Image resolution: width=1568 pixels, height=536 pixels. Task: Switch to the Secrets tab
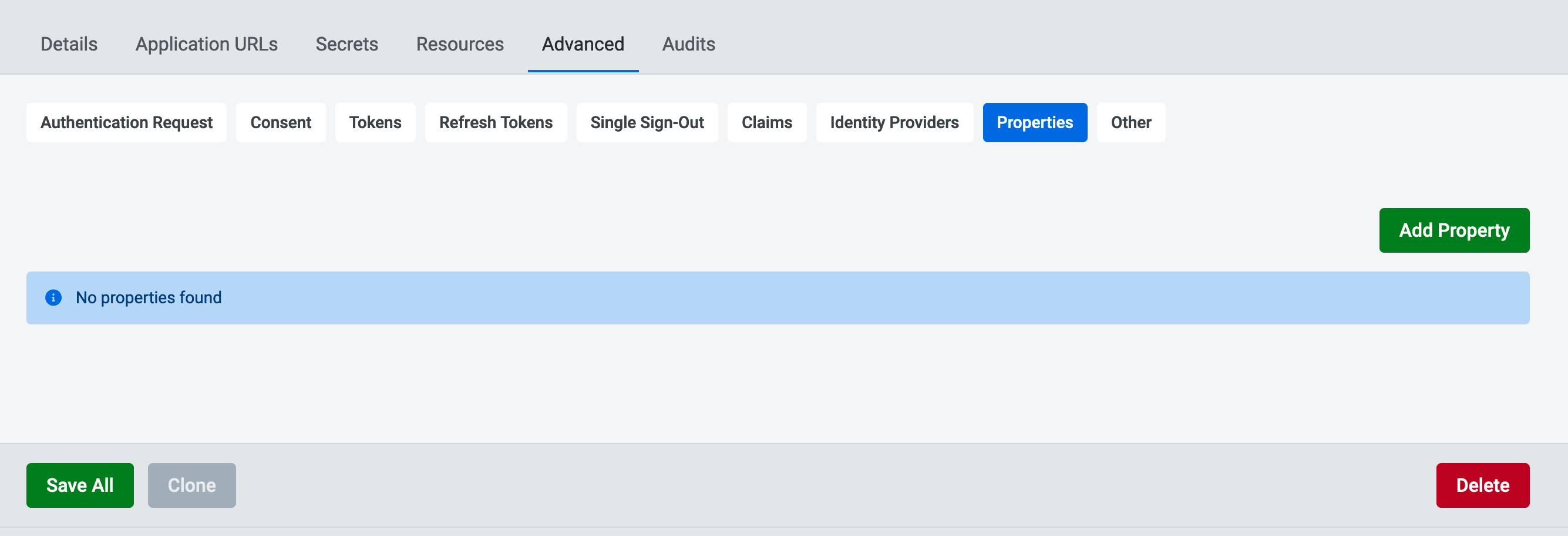point(346,44)
